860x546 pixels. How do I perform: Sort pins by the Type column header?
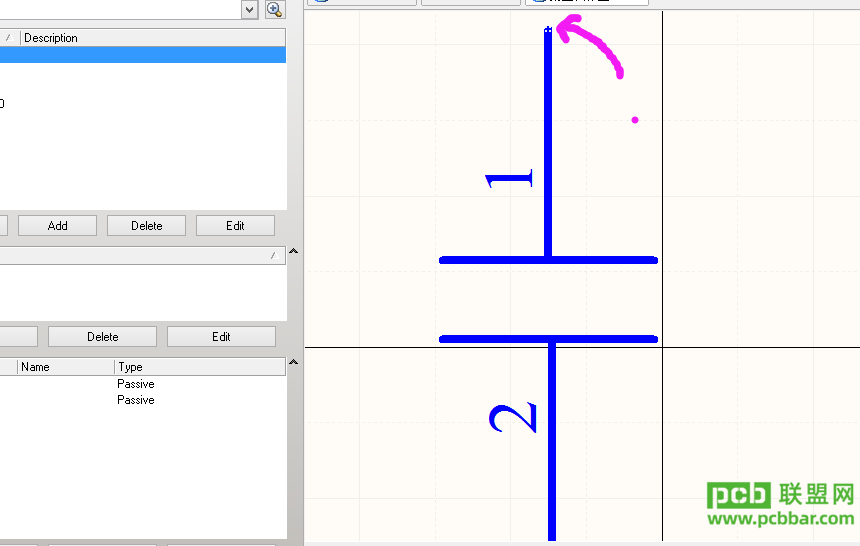(x=200, y=367)
